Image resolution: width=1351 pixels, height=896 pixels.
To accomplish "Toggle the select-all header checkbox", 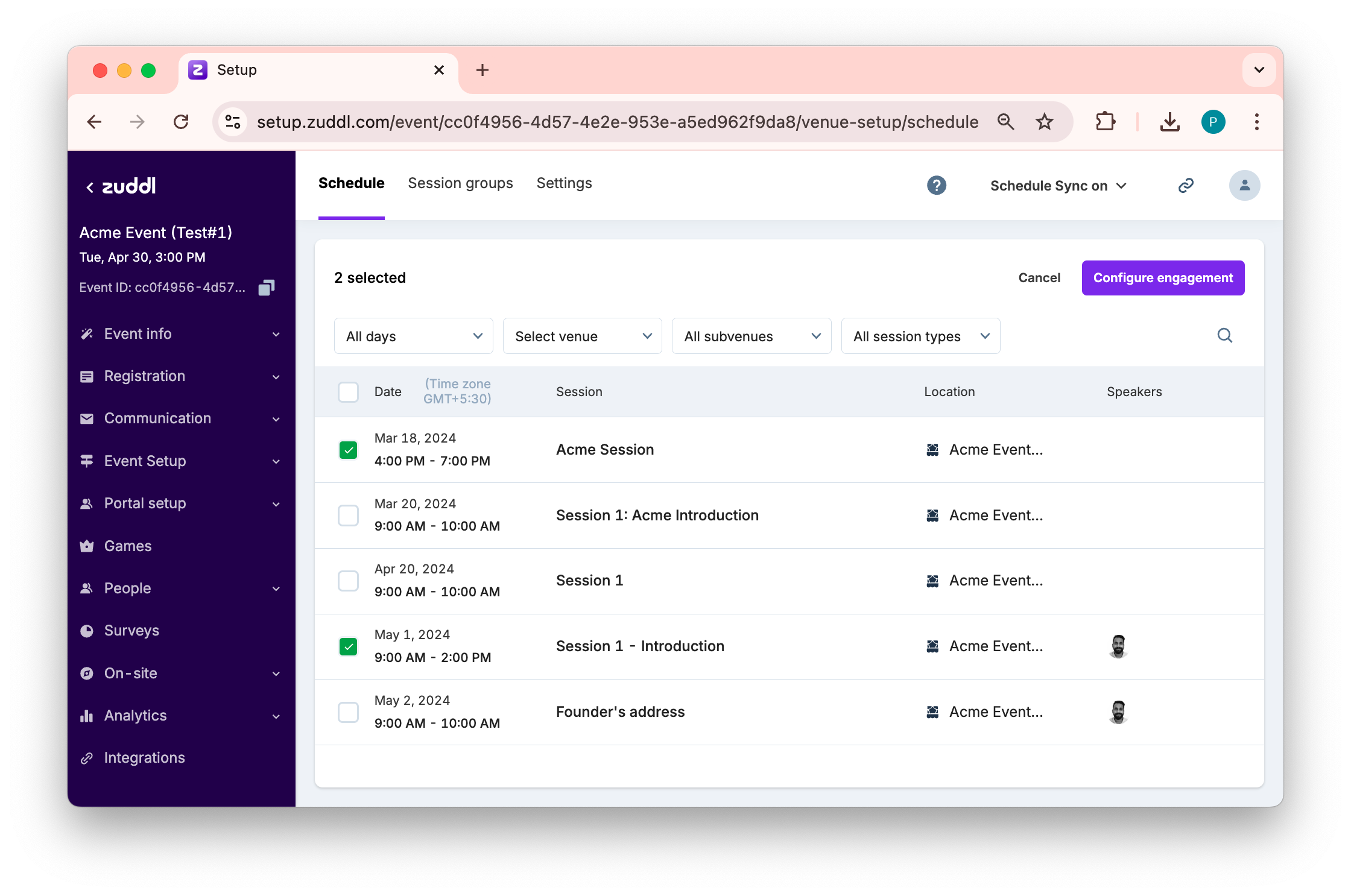I will (x=348, y=392).
